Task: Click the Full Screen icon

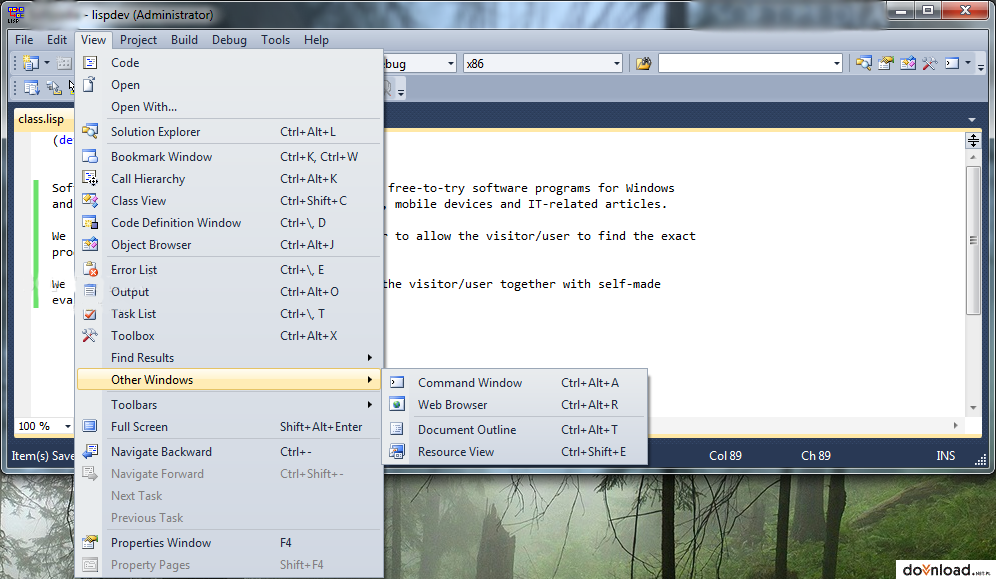Action: pos(90,427)
